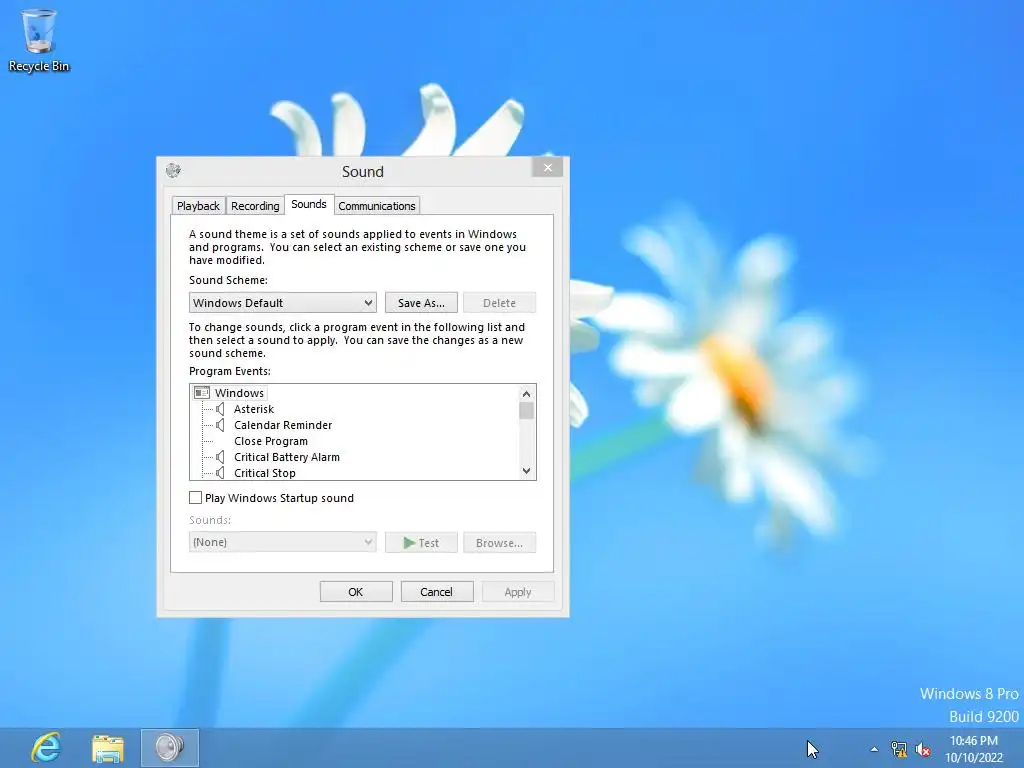Image resolution: width=1024 pixels, height=768 pixels.
Task: Close the Sound dialog
Action: click(547, 168)
